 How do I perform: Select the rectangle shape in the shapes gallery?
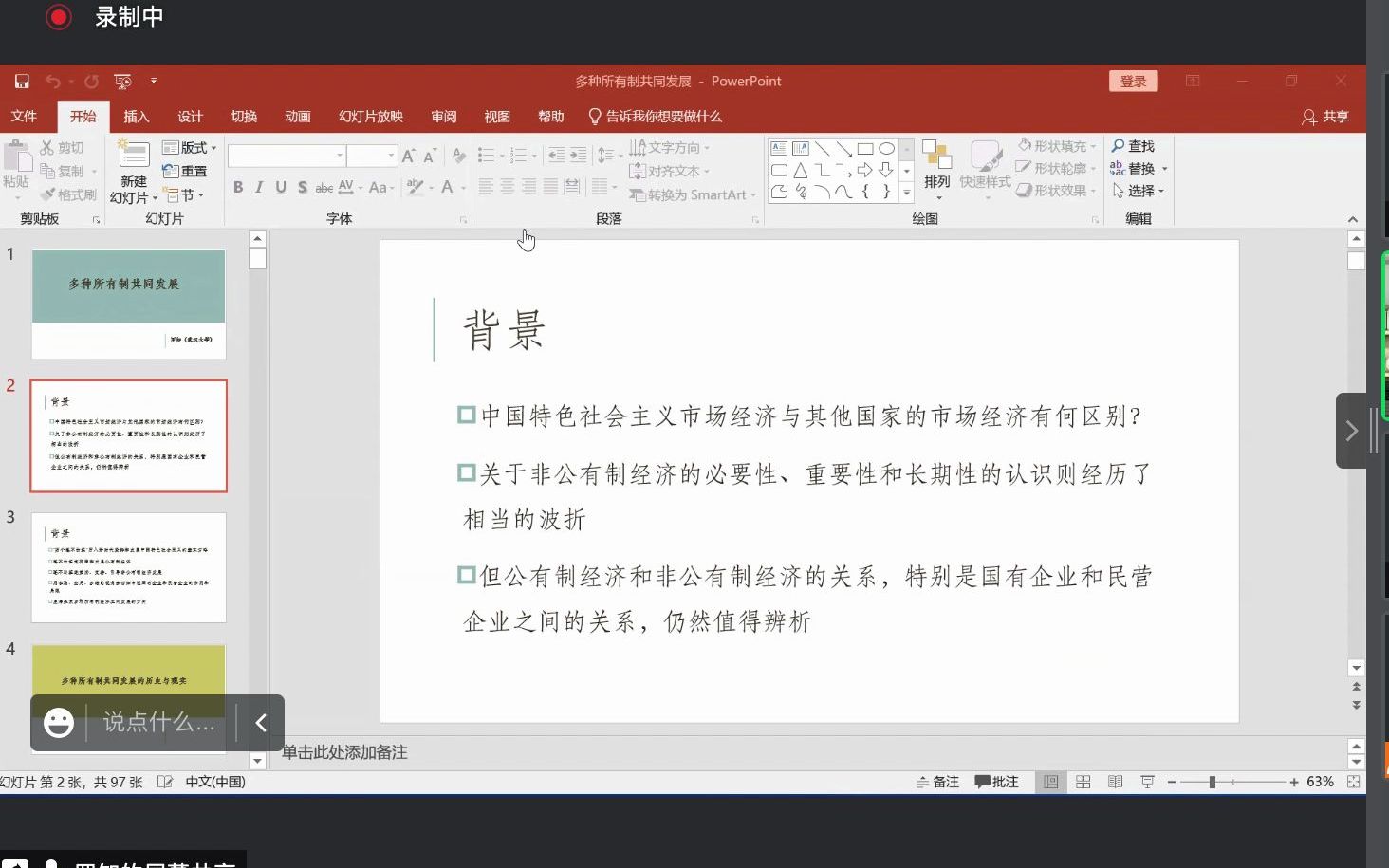coord(865,148)
